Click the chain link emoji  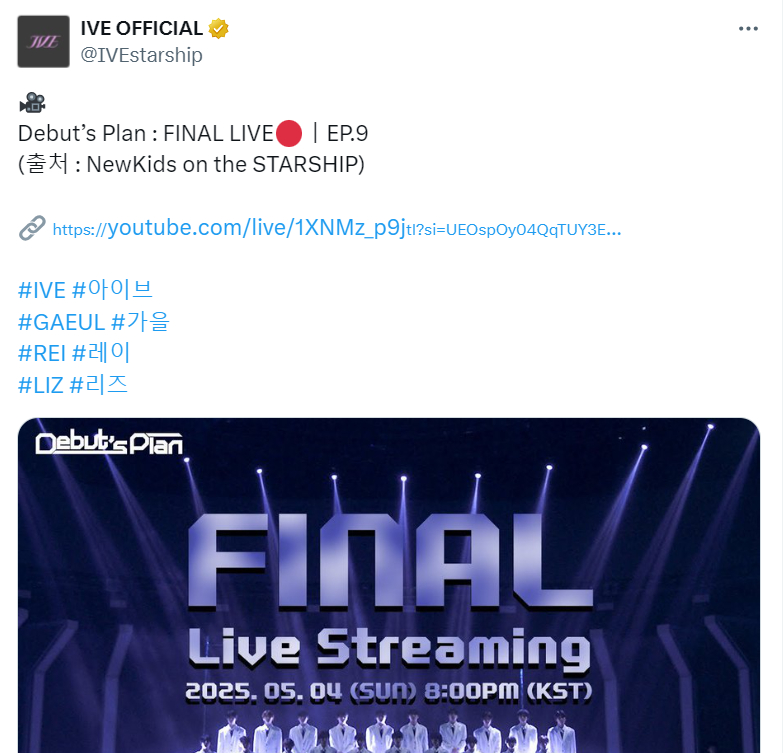[32, 228]
